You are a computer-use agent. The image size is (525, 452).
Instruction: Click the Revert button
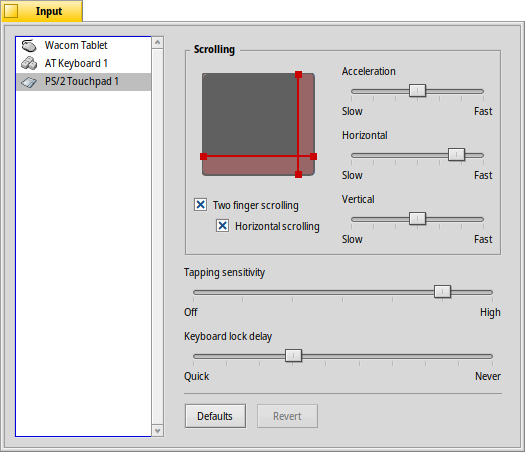tap(287, 416)
